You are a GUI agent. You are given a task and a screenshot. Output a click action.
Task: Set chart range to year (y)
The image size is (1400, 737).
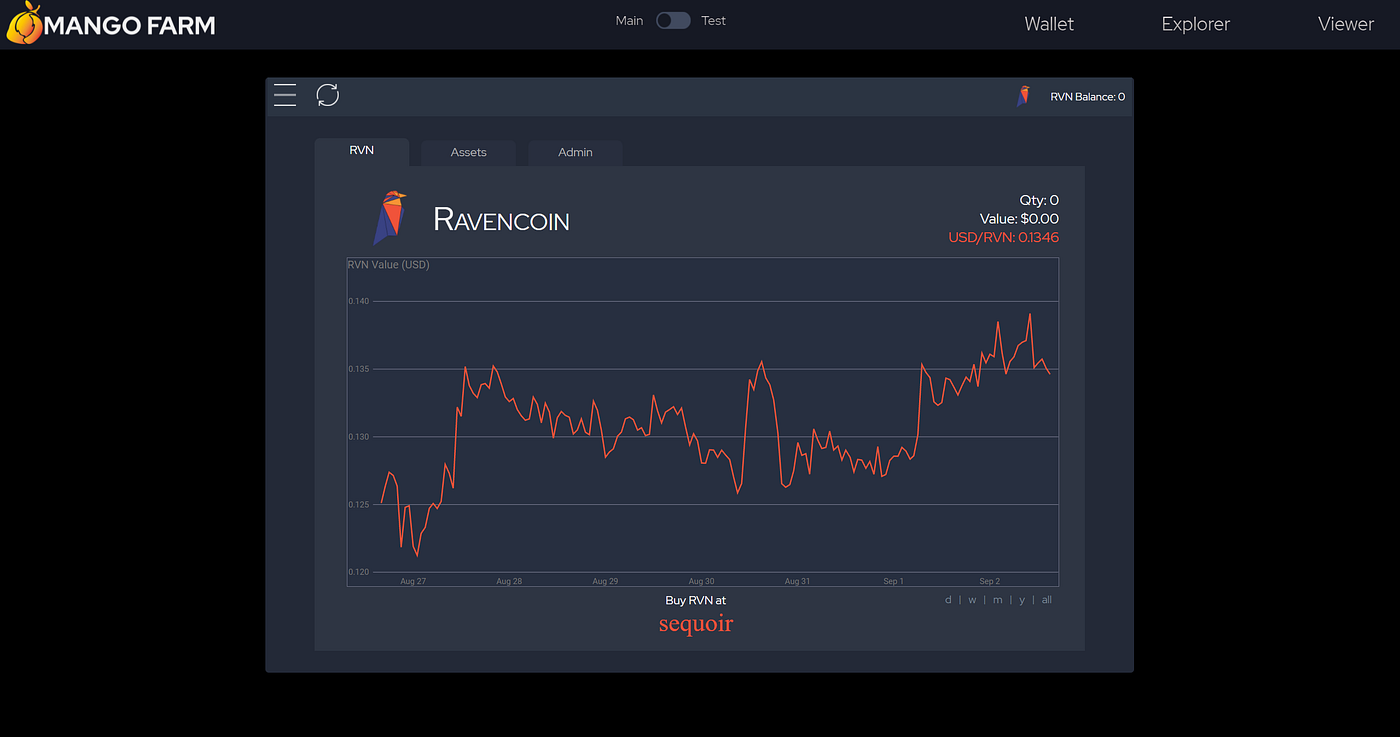1022,601
